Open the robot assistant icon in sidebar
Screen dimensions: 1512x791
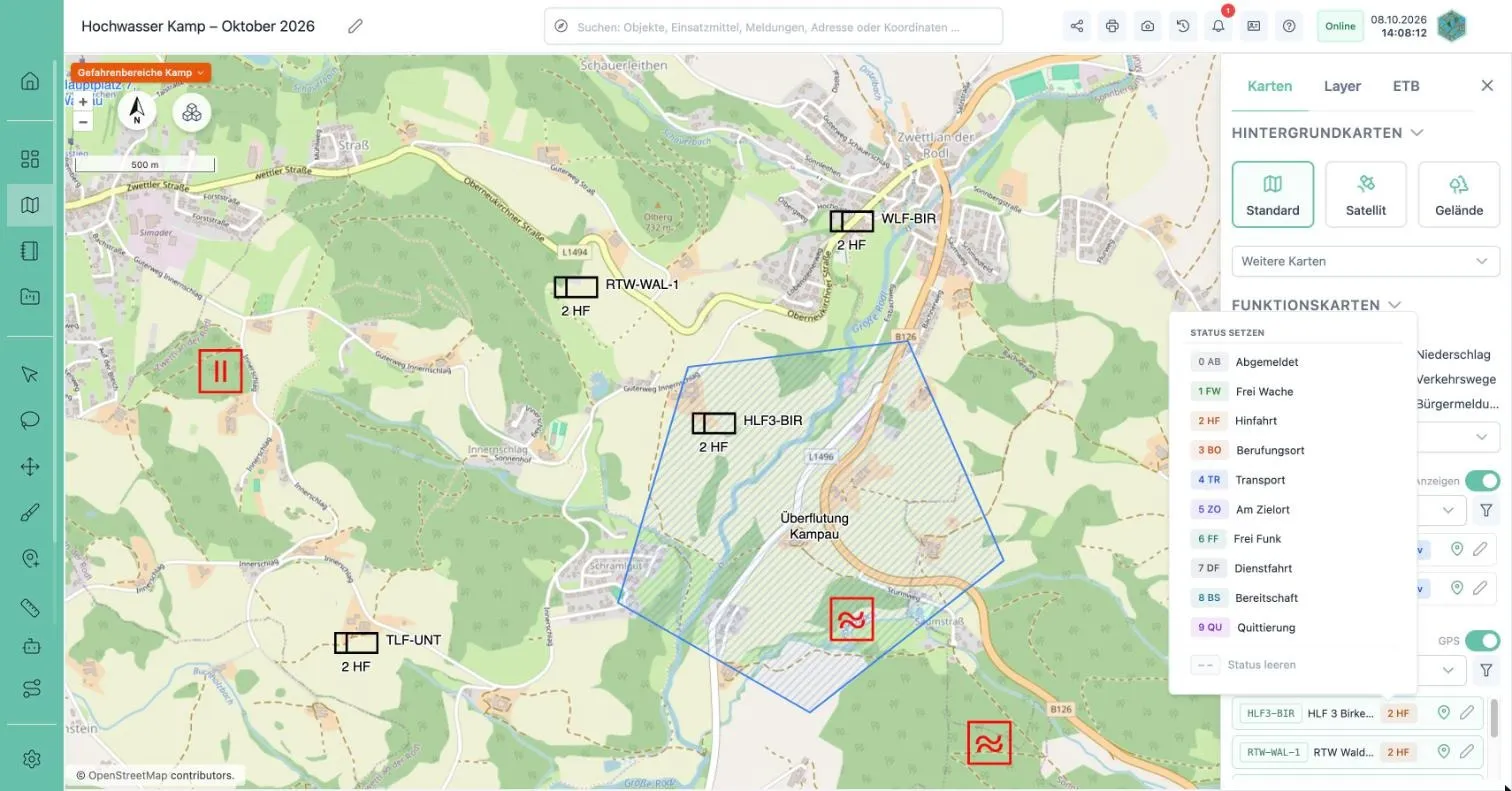(x=30, y=646)
